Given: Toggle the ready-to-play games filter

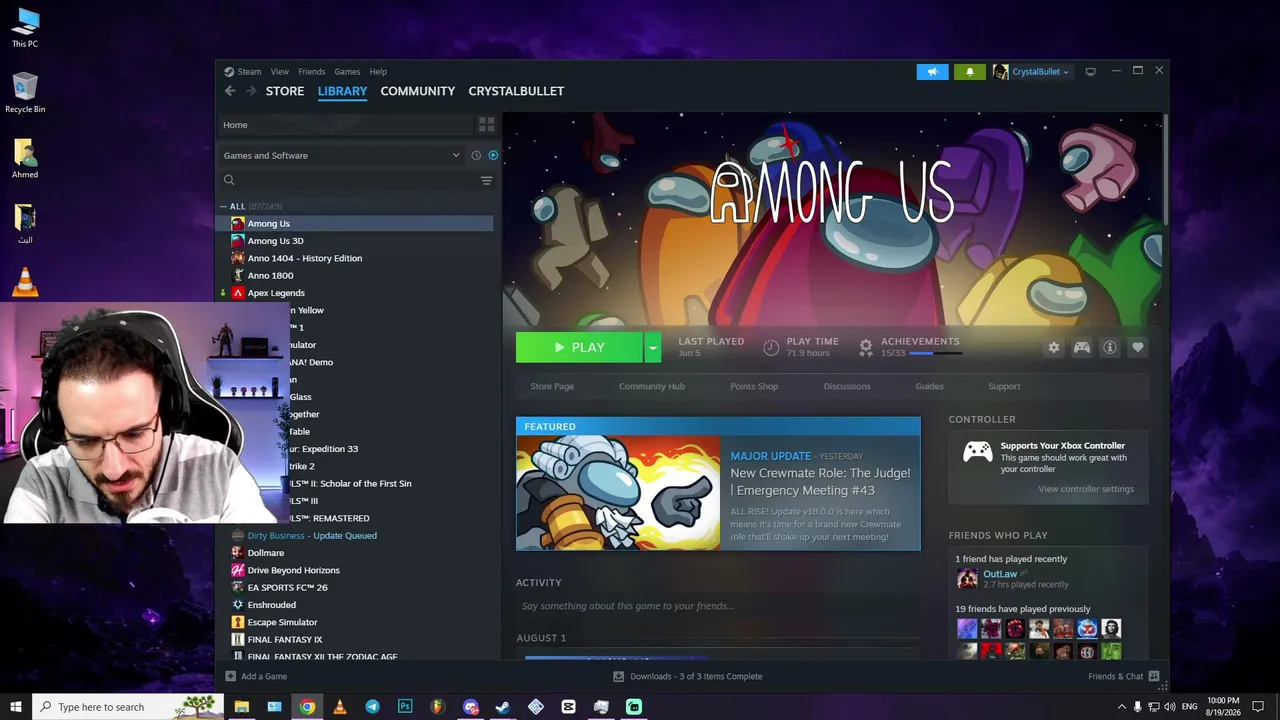Looking at the screenshot, I should 493,155.
